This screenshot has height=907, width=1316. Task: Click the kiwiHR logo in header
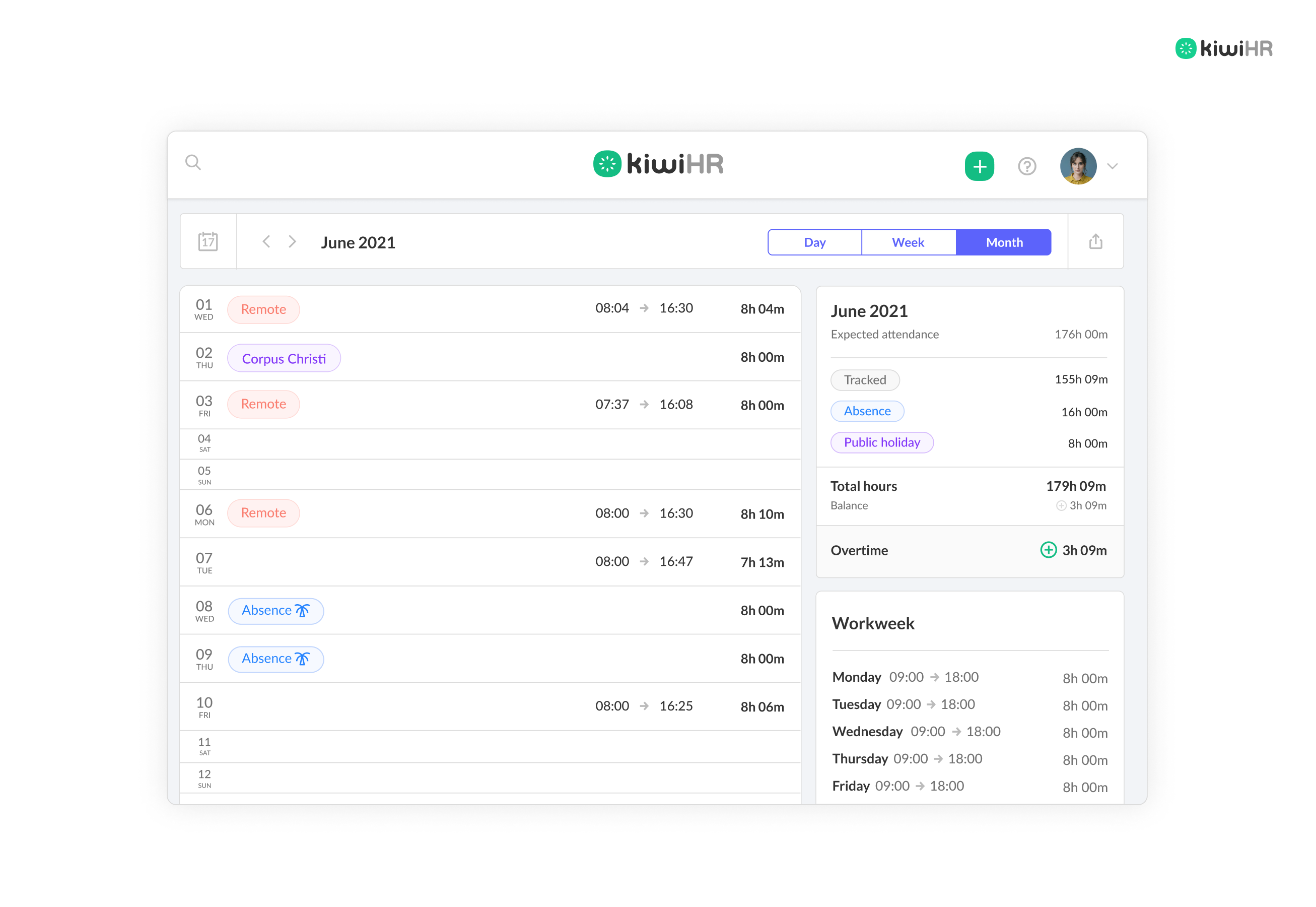click(x=658, y=164)
